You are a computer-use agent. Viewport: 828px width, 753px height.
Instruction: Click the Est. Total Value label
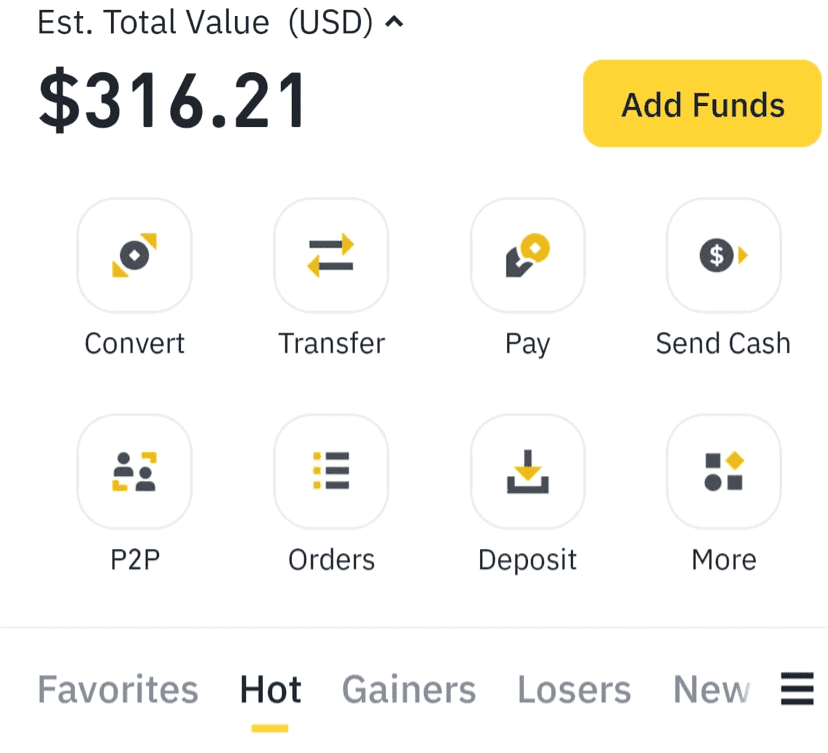tap(153, 22)
